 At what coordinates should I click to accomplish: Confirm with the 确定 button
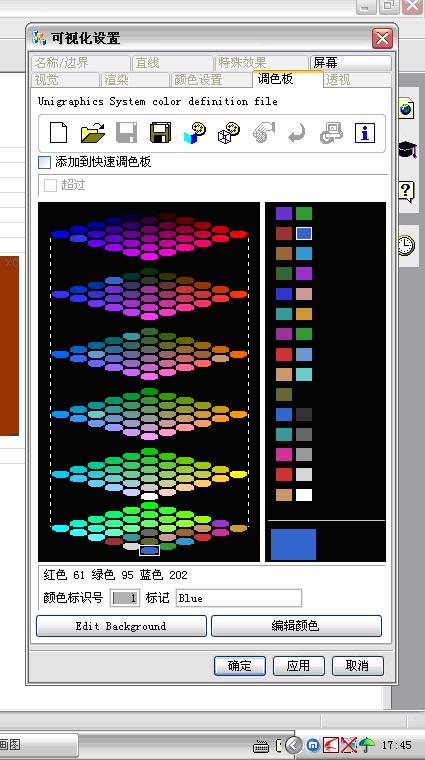point(240,666)
